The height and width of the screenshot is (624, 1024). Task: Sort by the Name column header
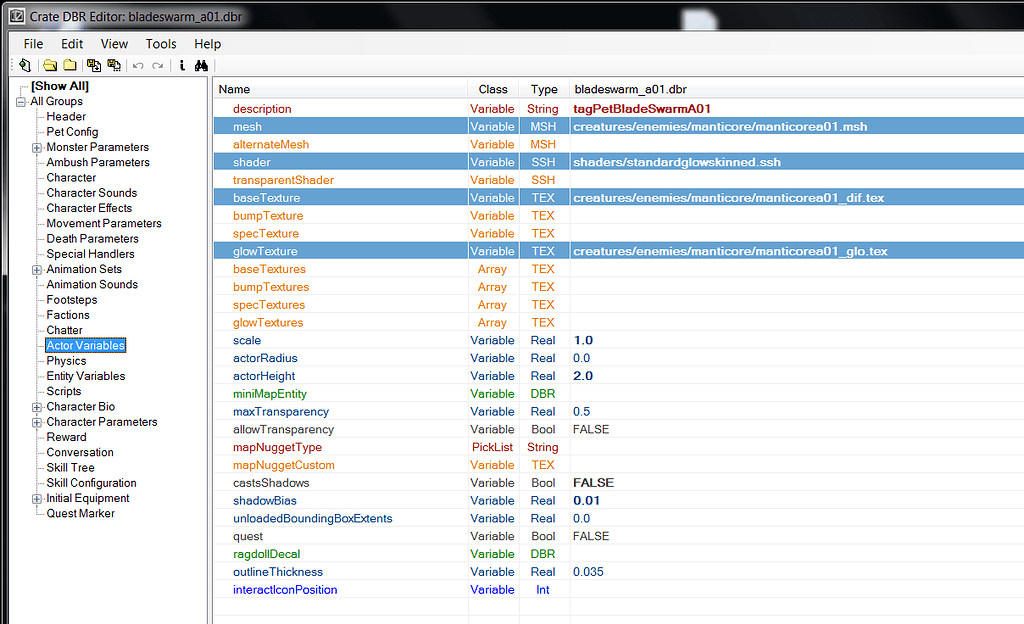pos(340,89)
